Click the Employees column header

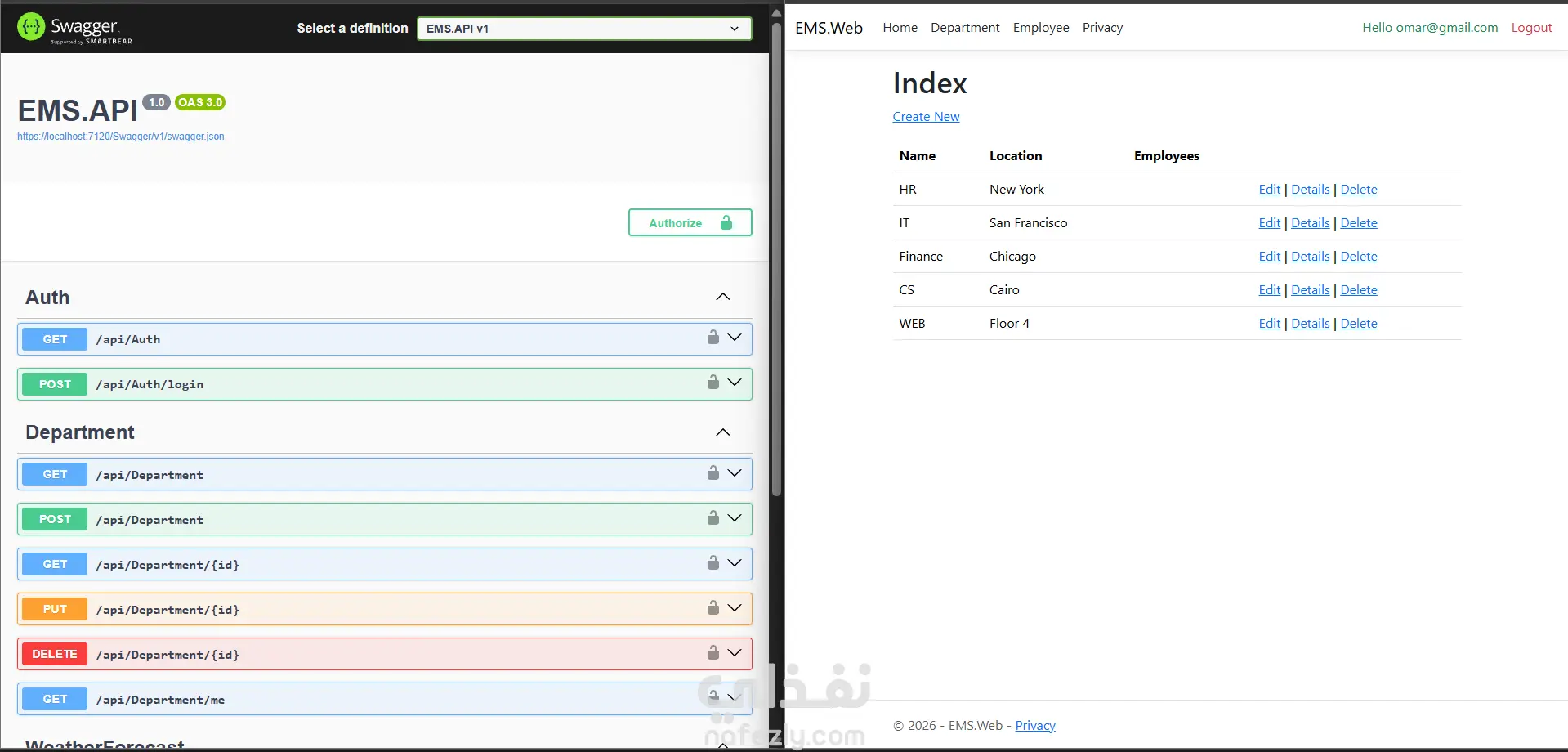point(1167,156)
